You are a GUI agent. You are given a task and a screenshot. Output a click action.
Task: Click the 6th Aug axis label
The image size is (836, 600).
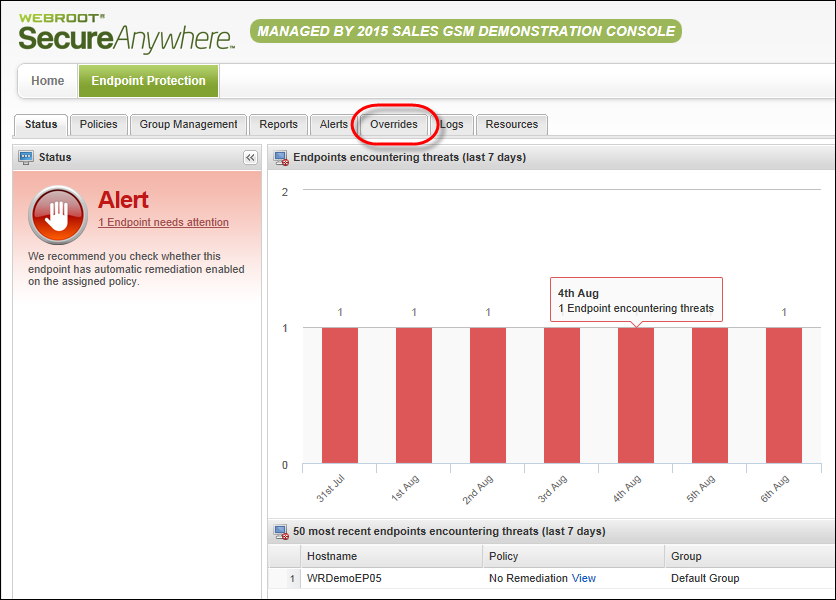click(x=775, y=489)
